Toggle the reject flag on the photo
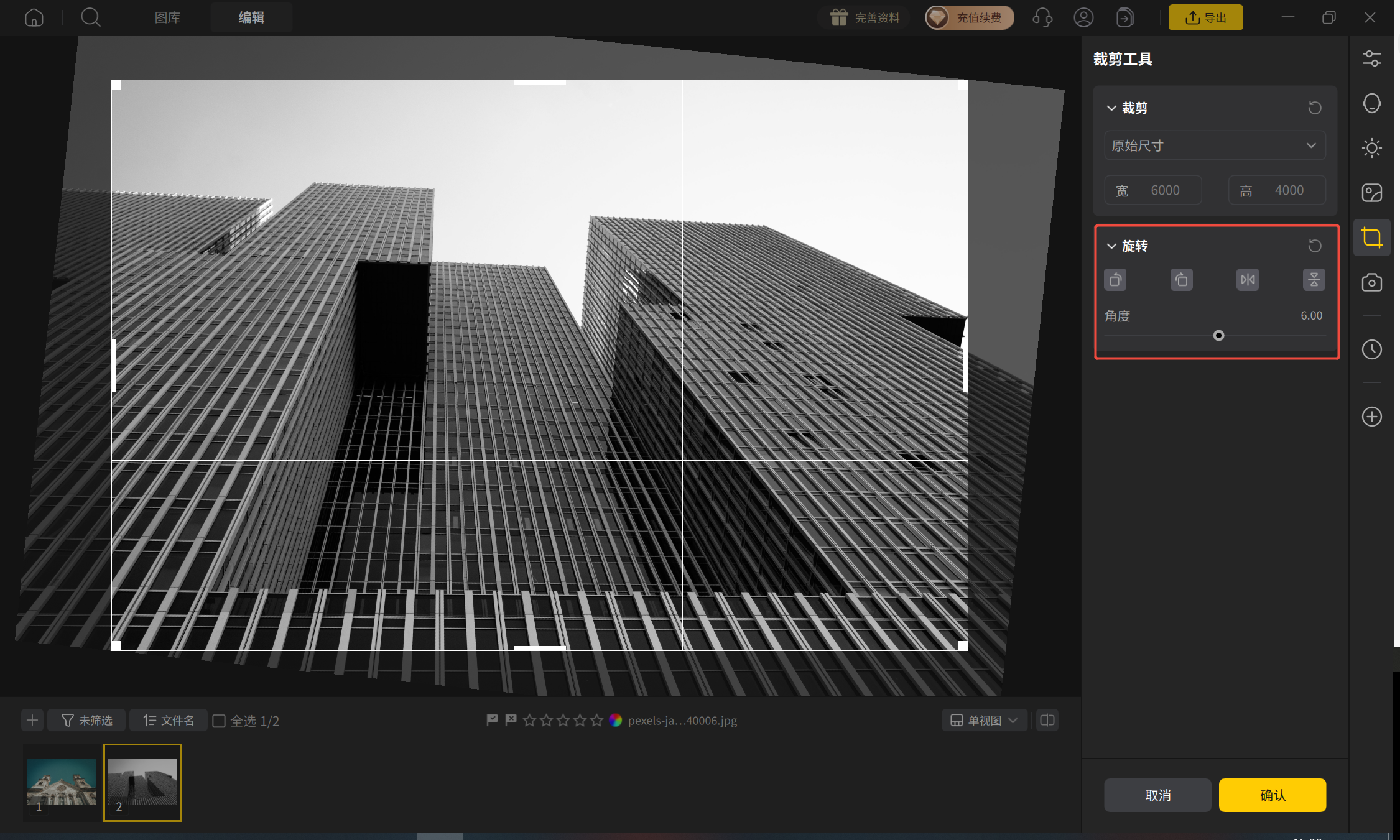This screenshot has width=1400, height=840. (x=511, y=720)
